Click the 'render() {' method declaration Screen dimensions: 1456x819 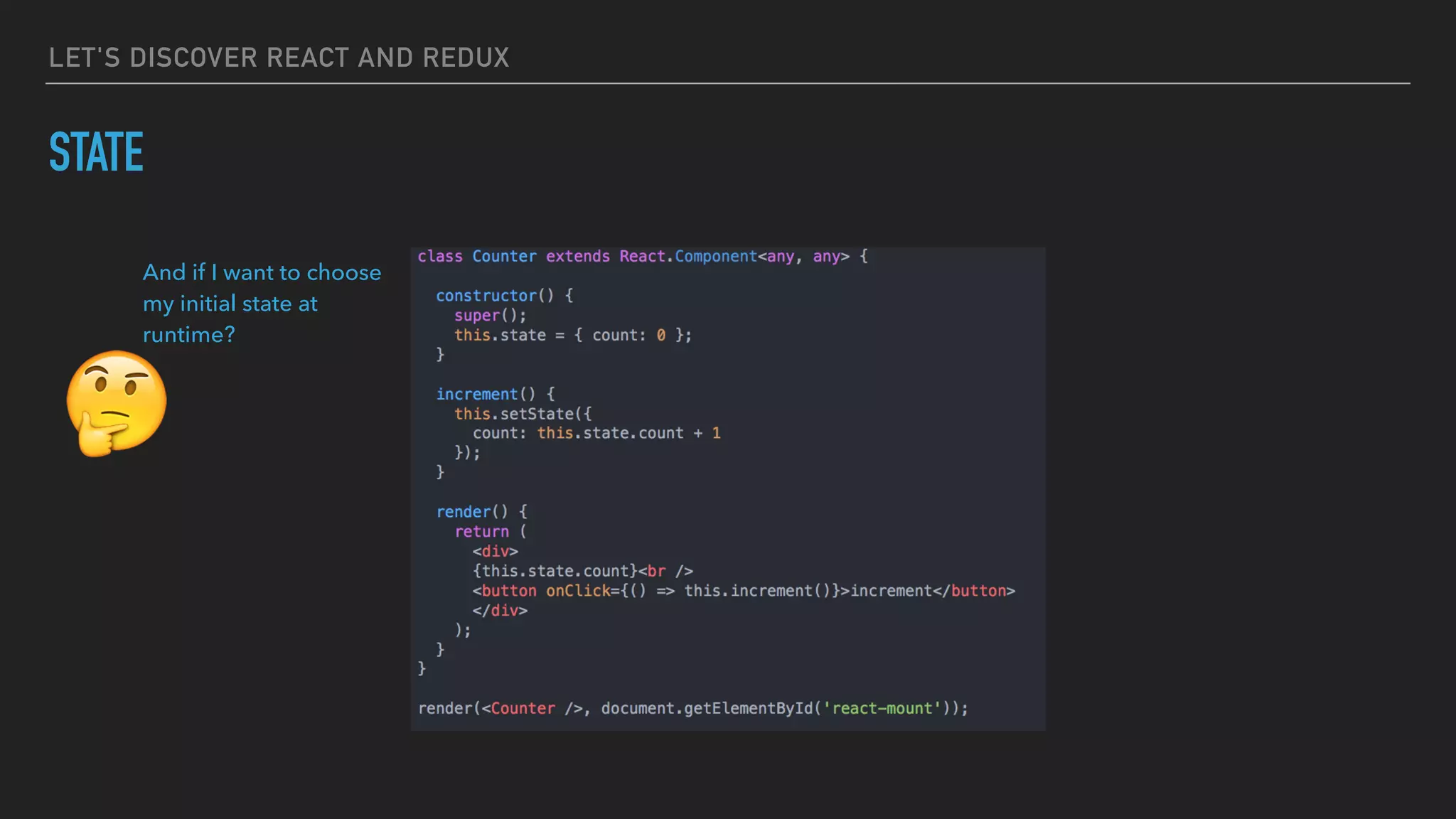tap(481, 512)
